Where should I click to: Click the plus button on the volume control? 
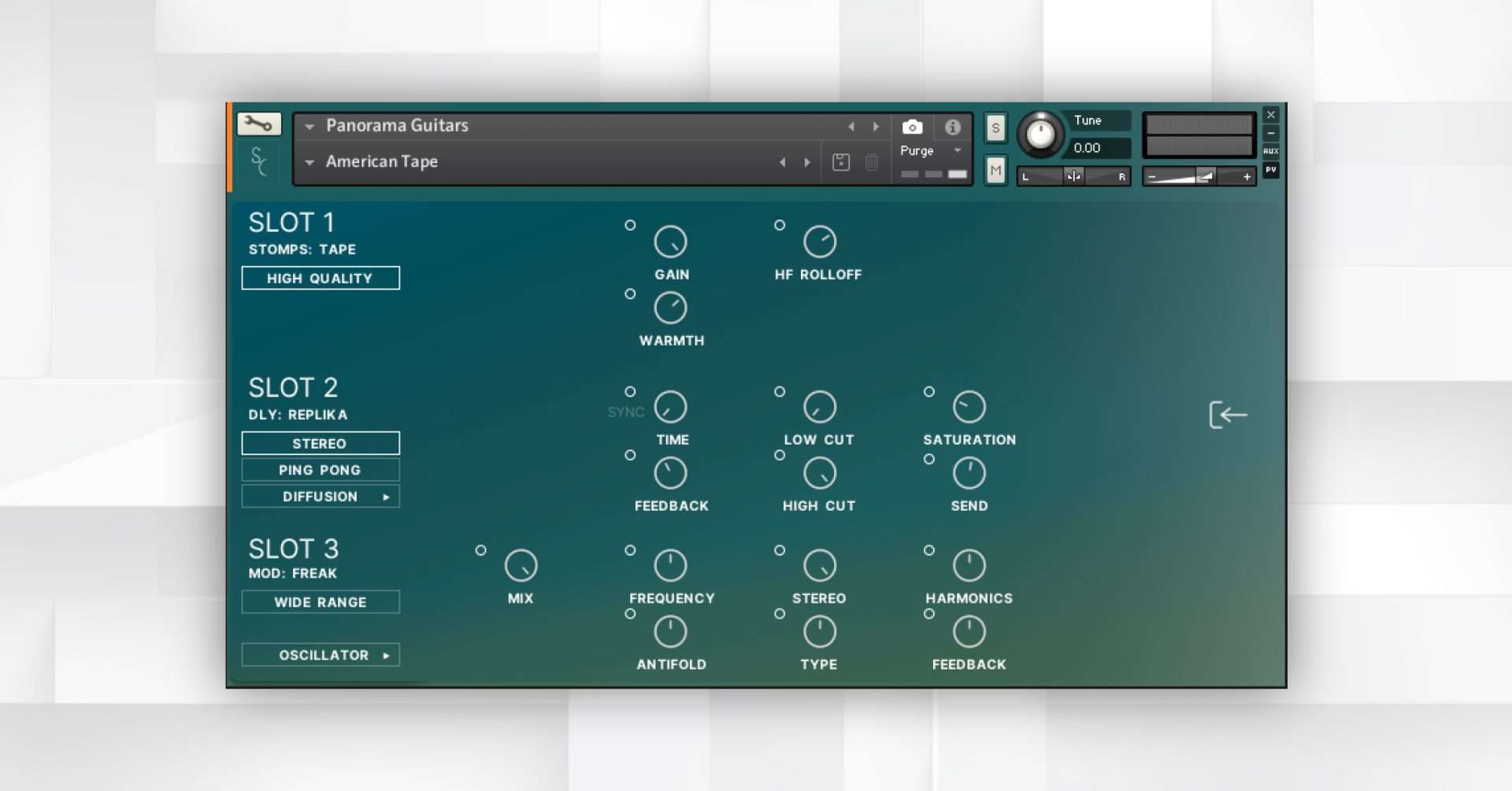coord(1247,176)
